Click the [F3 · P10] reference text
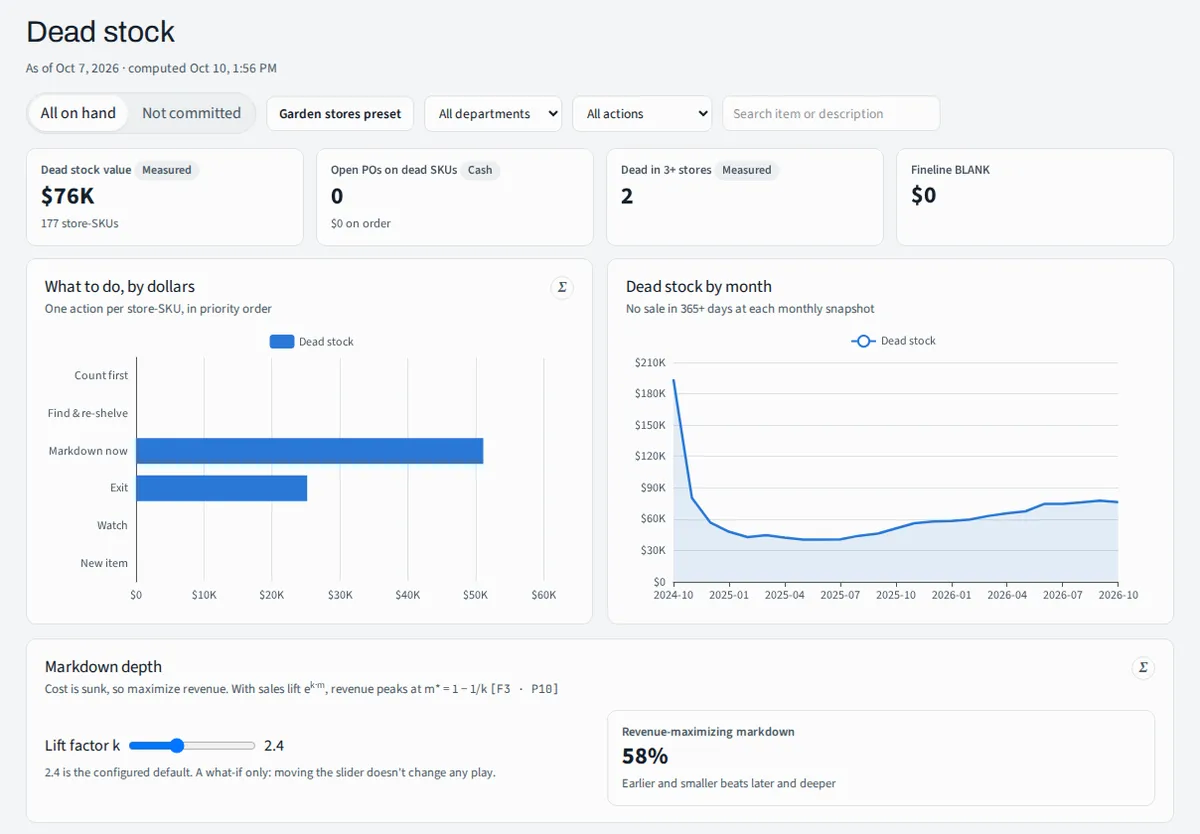This screenshot has height=834, width=1200. point(525,689)
